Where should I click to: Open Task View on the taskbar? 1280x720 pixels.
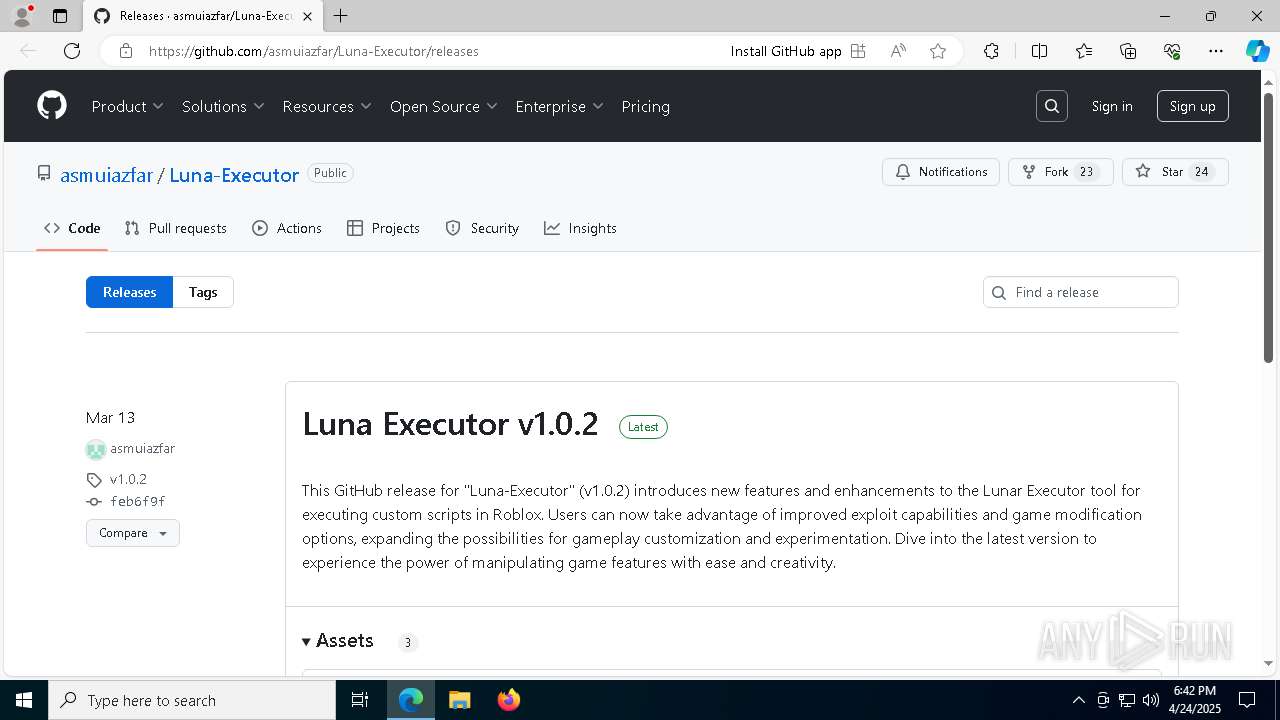pos(360,700)
